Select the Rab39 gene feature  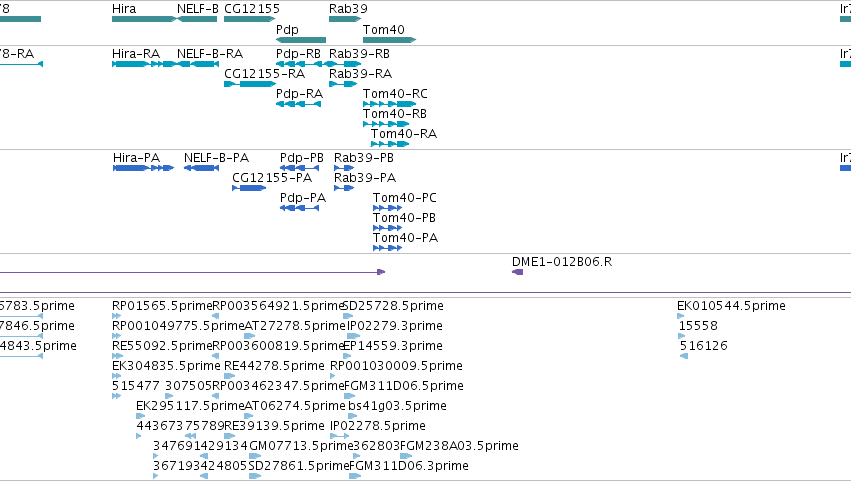click(345, 19)
